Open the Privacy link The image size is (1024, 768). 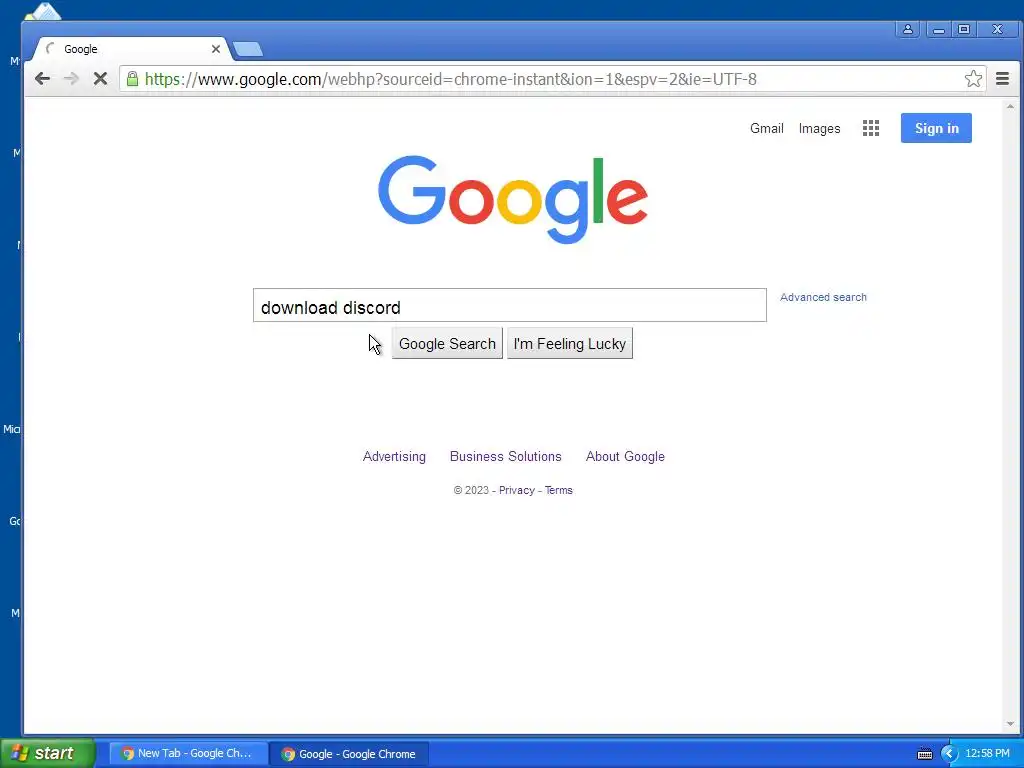[x=517, y=490]
